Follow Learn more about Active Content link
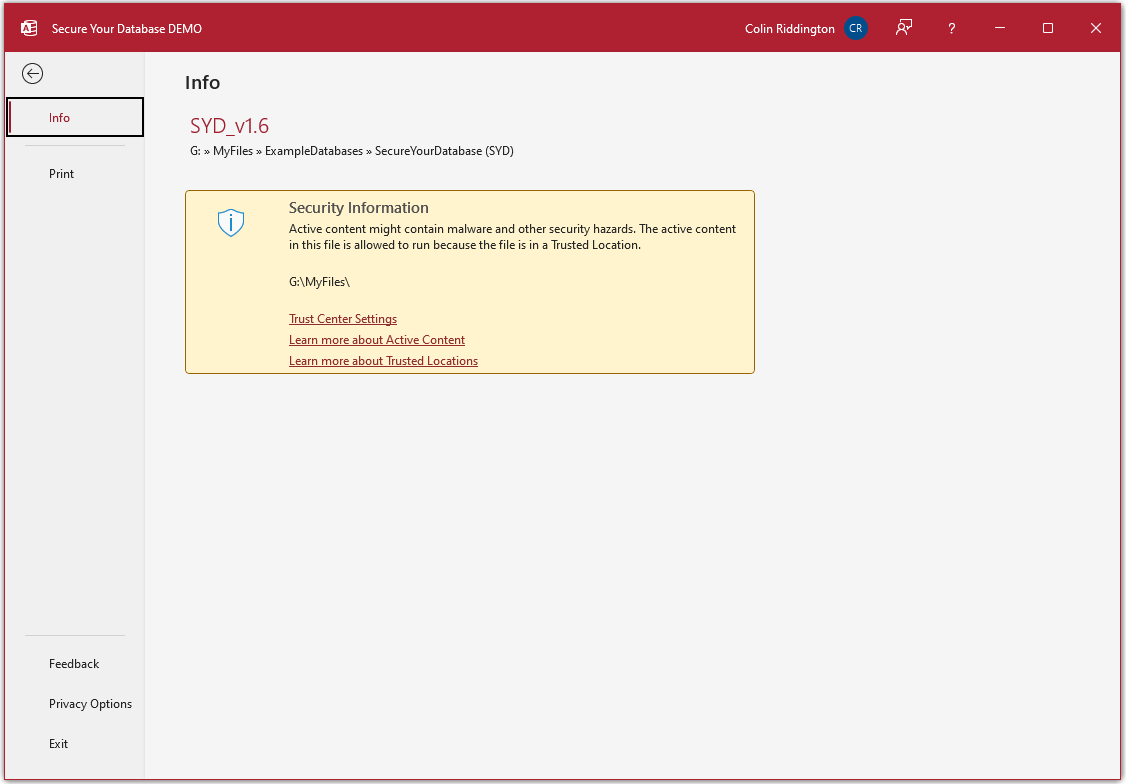The image size is (1126, 784). (377, 340)
